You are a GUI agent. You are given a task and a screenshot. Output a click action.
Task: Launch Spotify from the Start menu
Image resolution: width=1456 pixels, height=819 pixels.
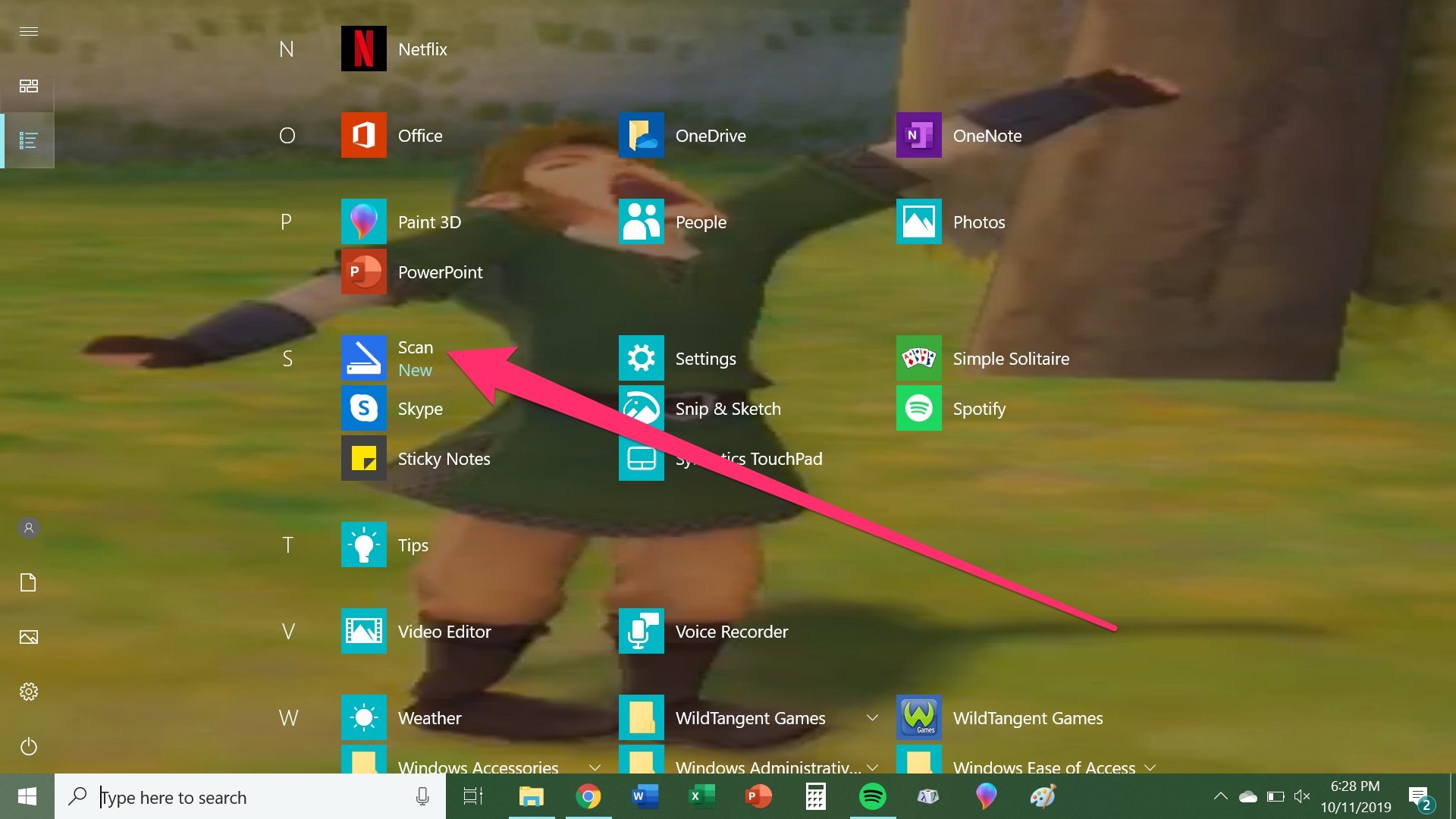pyautogui.click(x=978, y=408)
